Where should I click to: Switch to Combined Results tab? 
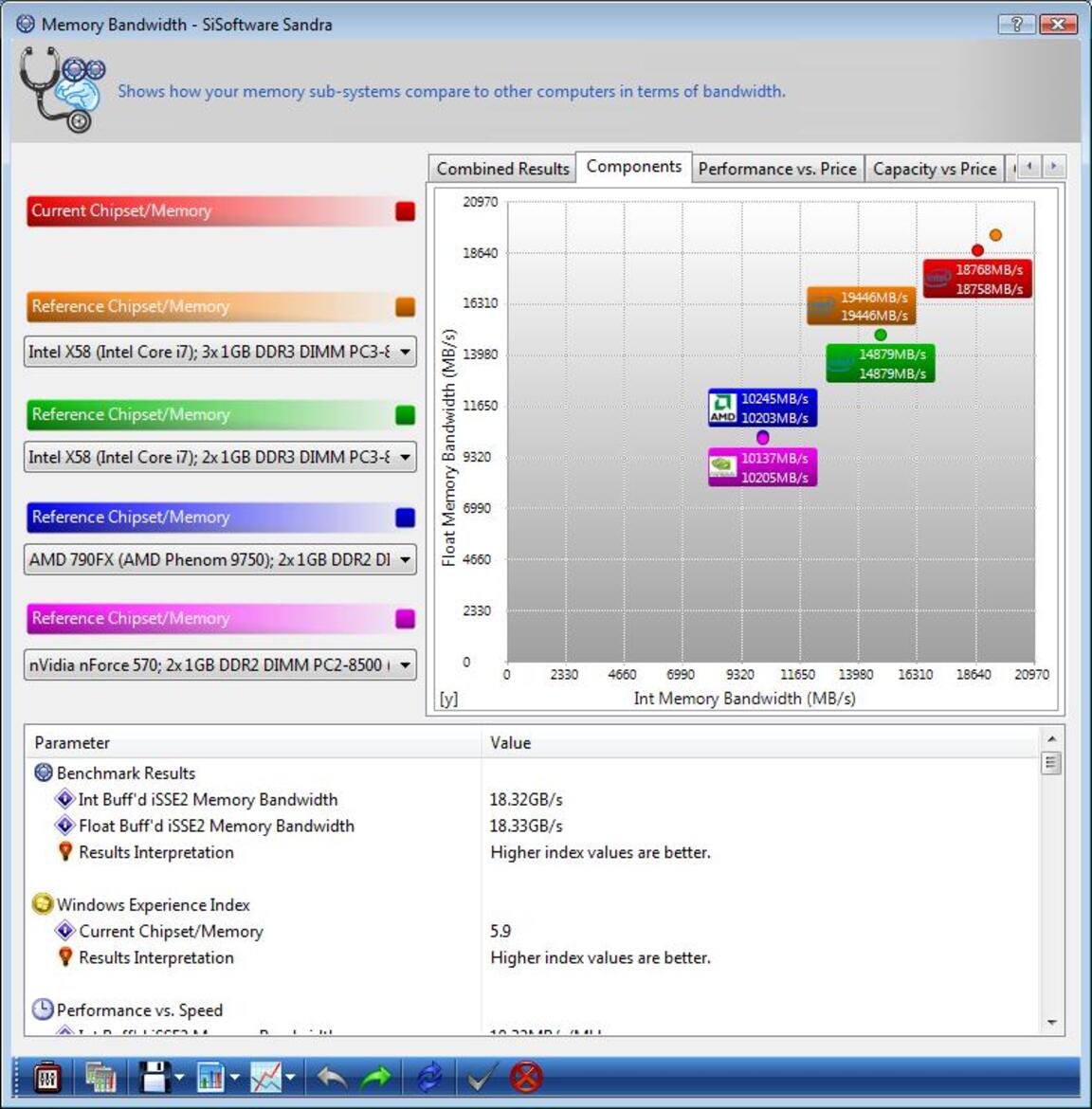click(x=502, y=169)
